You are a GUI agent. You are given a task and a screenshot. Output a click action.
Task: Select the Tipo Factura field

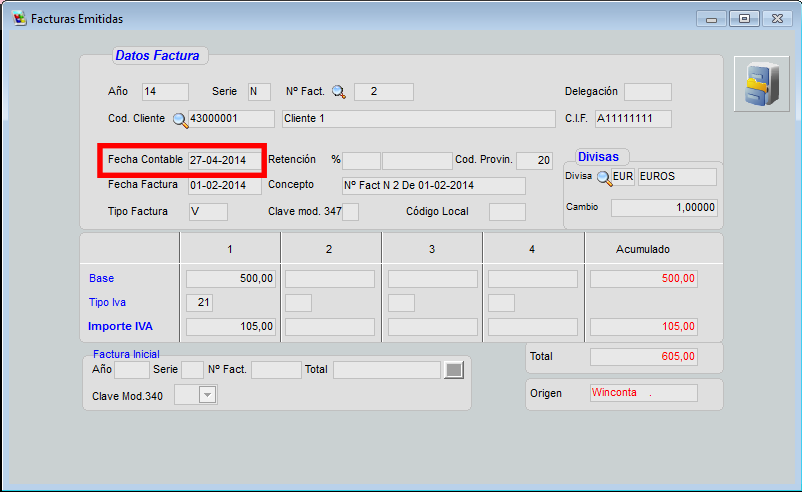click(208, 212)
